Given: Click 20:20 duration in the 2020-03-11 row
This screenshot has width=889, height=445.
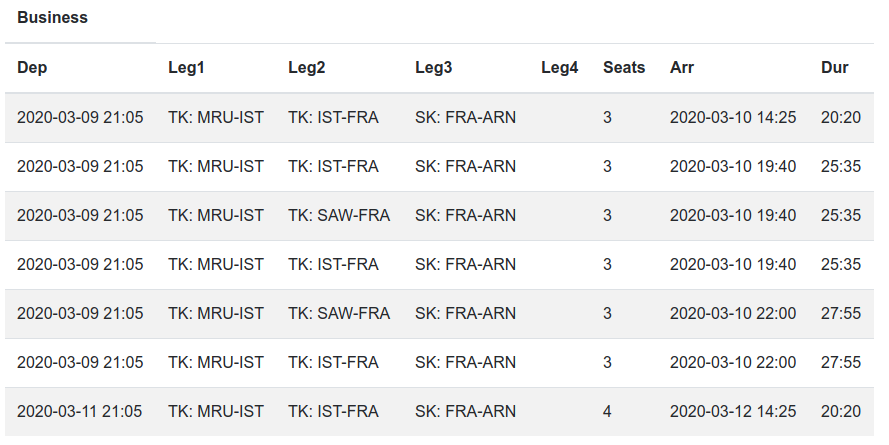Looking at the screenshot, I should [840, 411].
